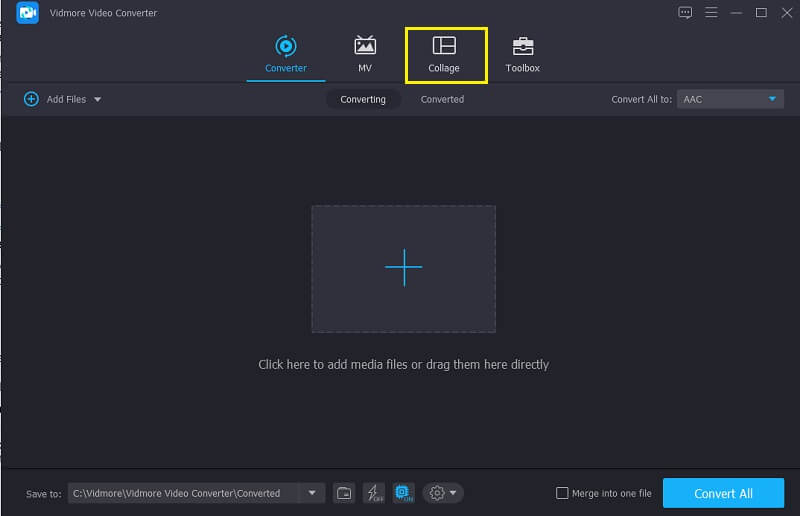800x516 pixels.
Task: Switch to the Converted tab
Action: (442, 99)
